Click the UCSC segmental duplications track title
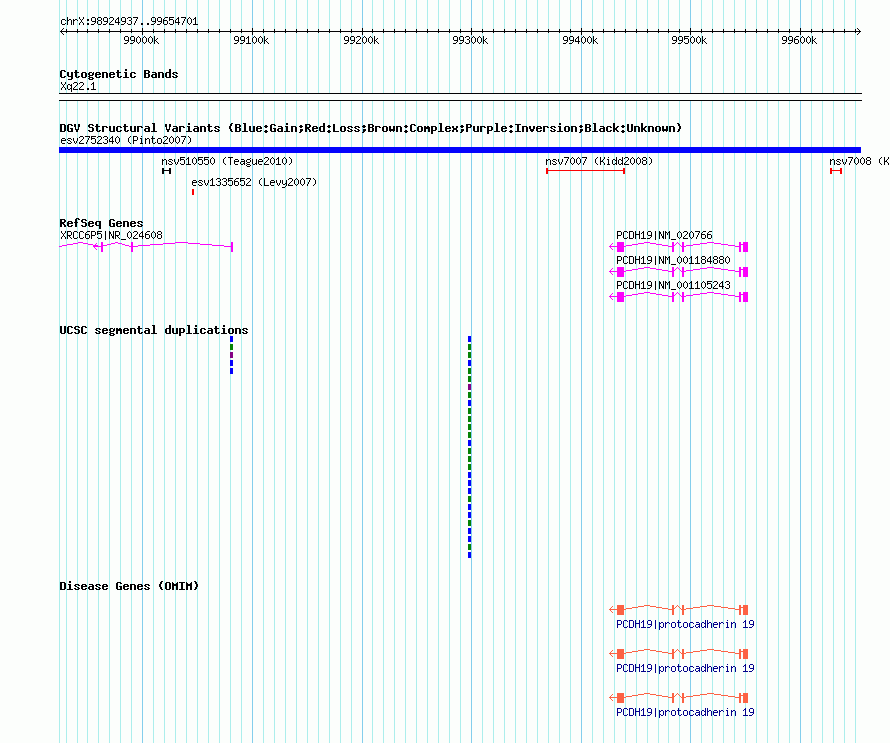 (154, 330)
